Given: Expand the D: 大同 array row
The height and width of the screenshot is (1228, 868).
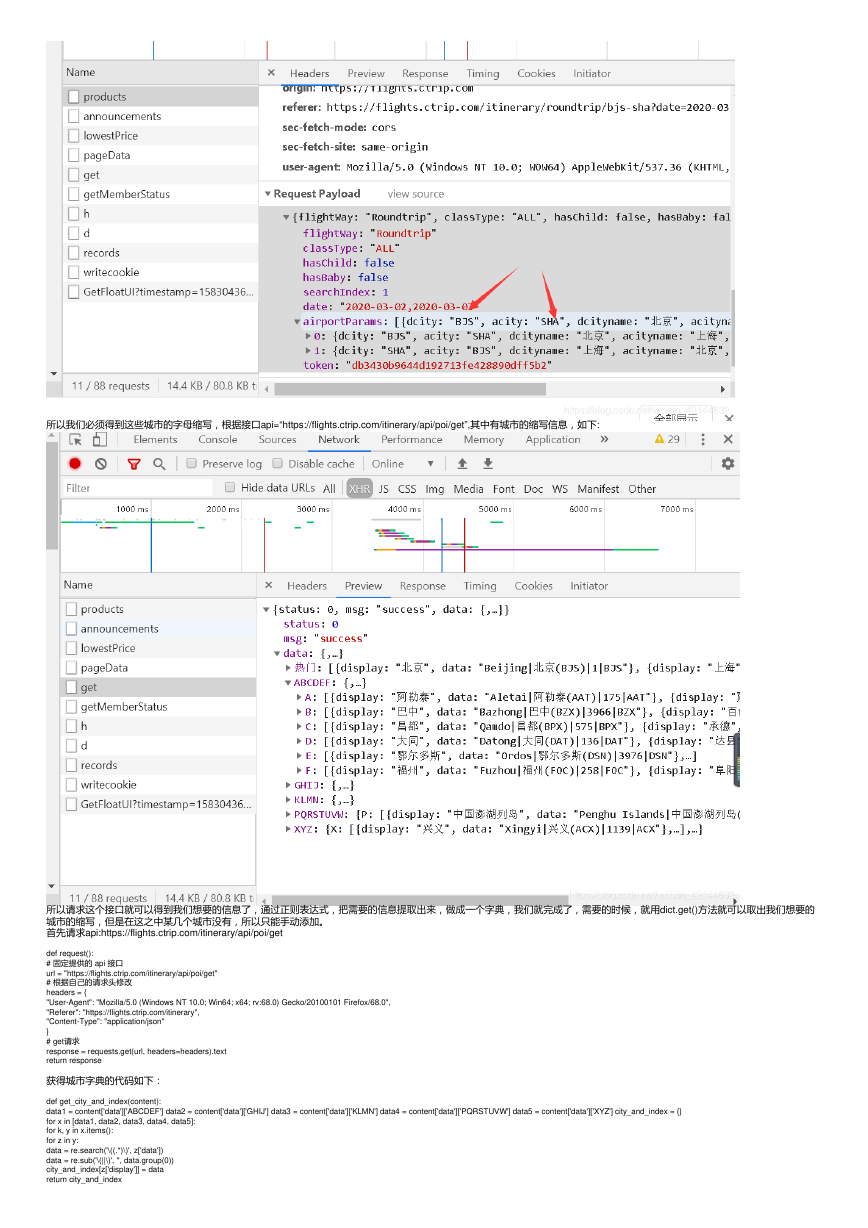Looking at the screenshot, I should 300,742.
